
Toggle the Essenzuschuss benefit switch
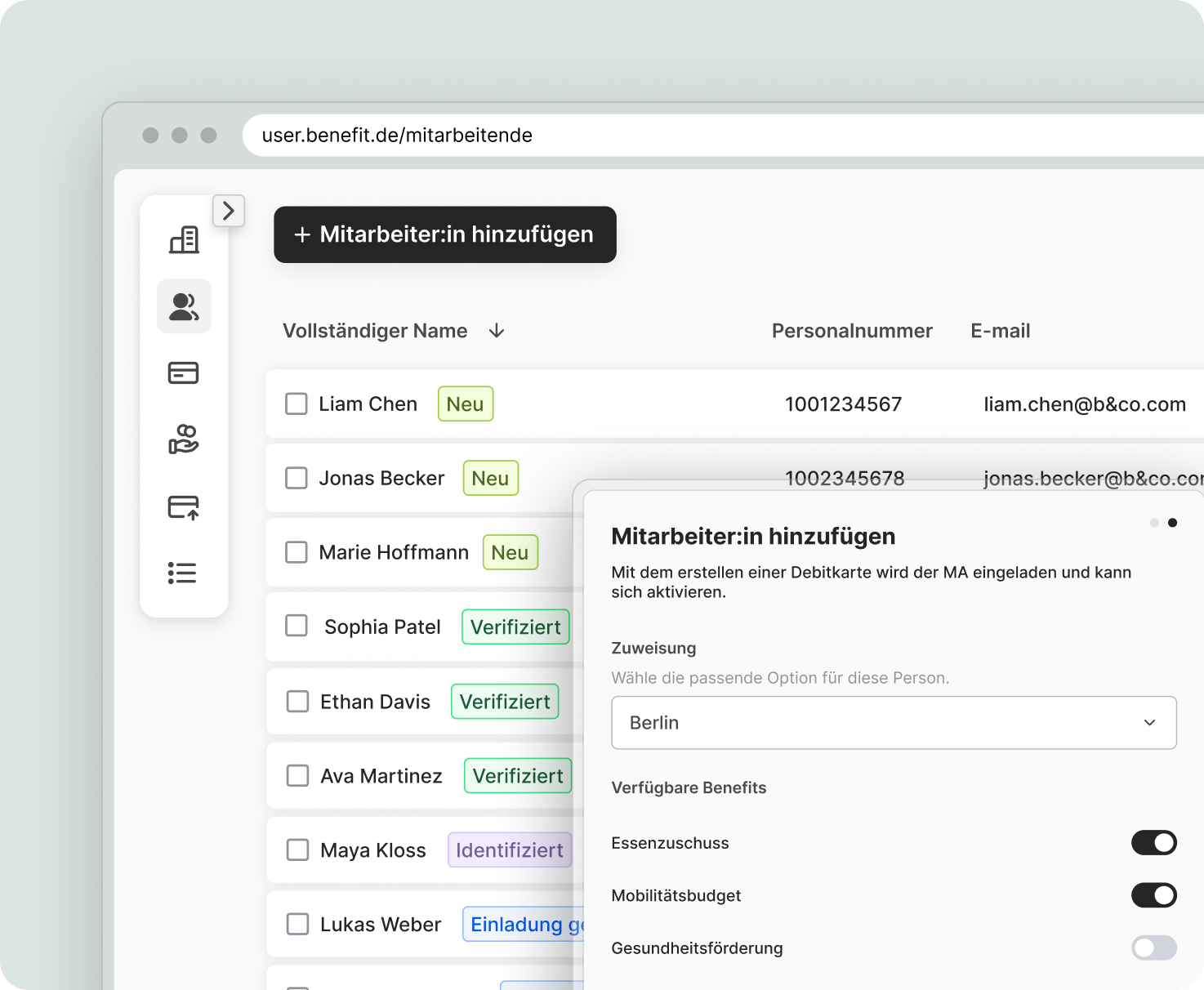(1154, 842)
